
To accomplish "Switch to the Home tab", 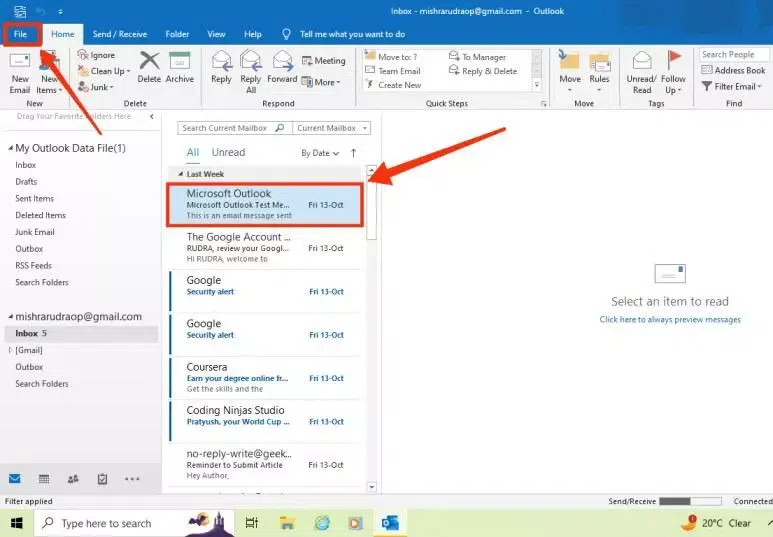I will coord(63,35).
